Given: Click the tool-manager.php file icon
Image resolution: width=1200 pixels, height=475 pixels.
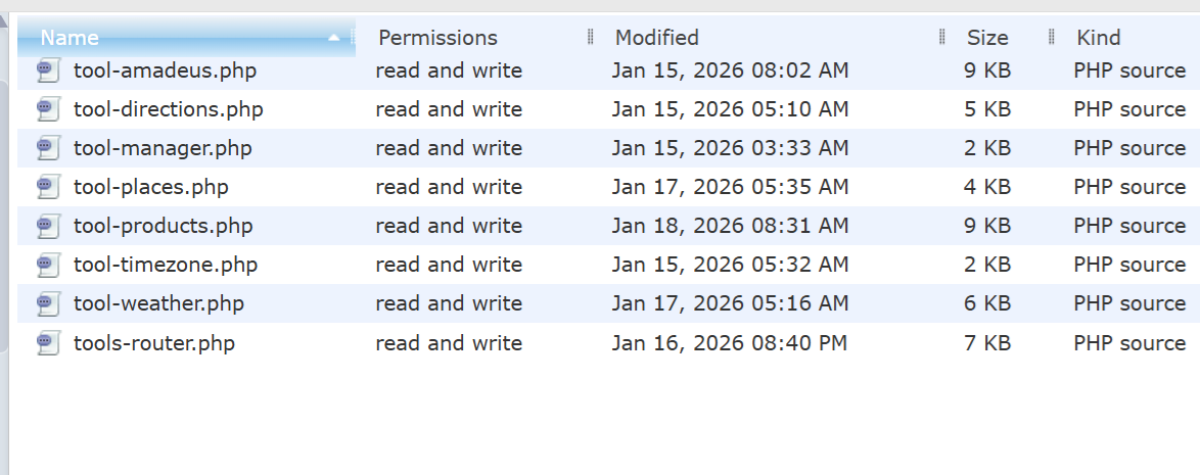Looking at the screenshot, I should [47, 148].
